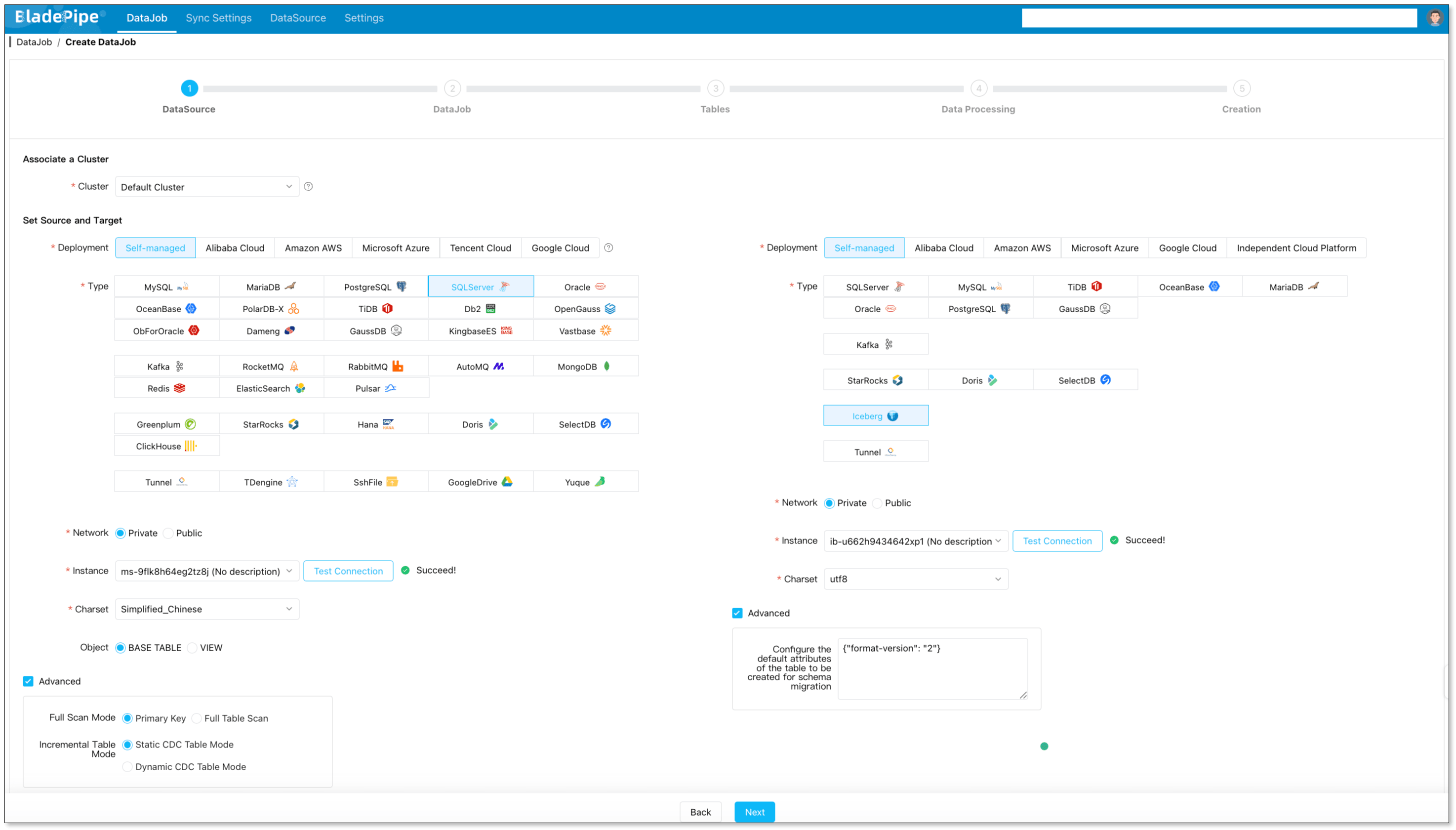Image resolution: width=1456 pixels, height=830 pixels.
Task: Click the Back button
Action: [x=700, y=812]
